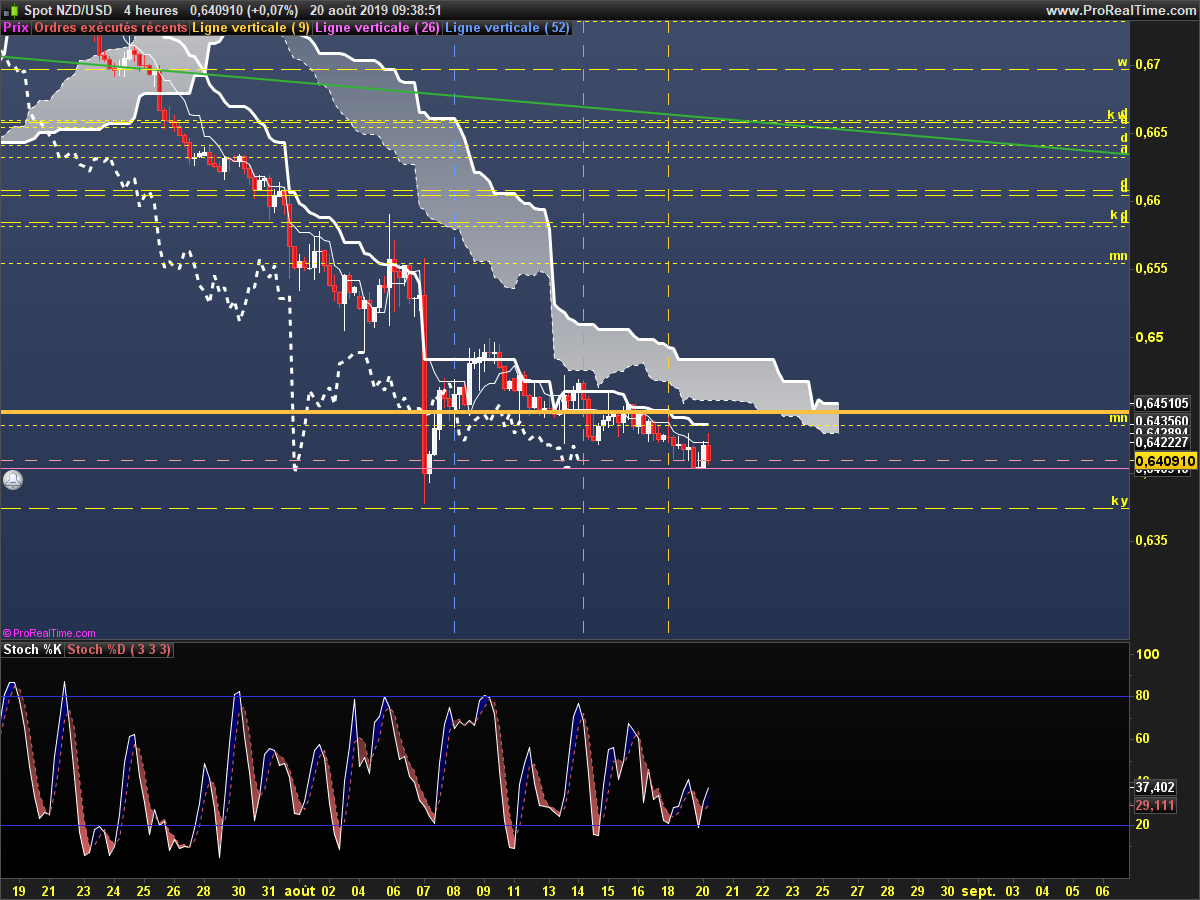Click the août label on the time axis

tap(299, 889)
